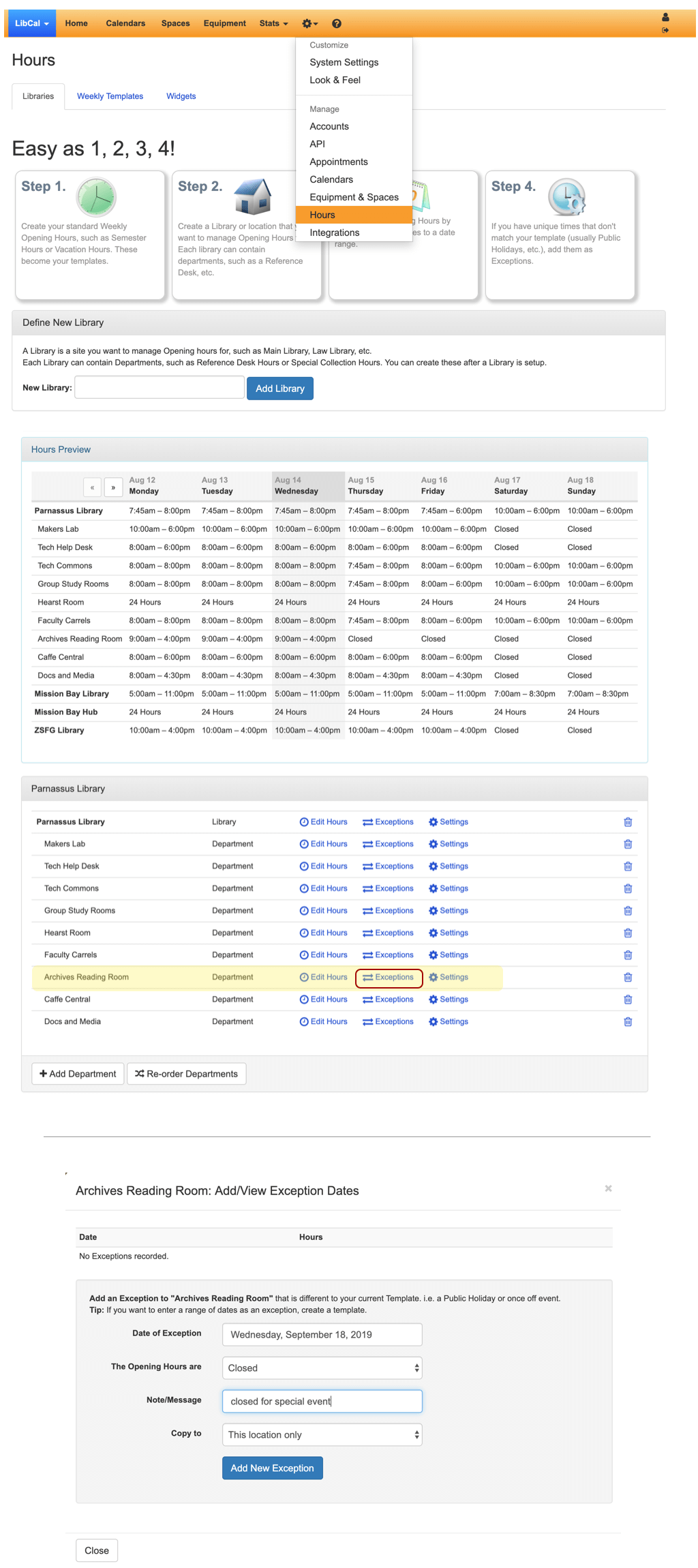This screenshot has height=1568, width=698.
Task: Click the Step 1 clock icon
Action: coord(96,196)
